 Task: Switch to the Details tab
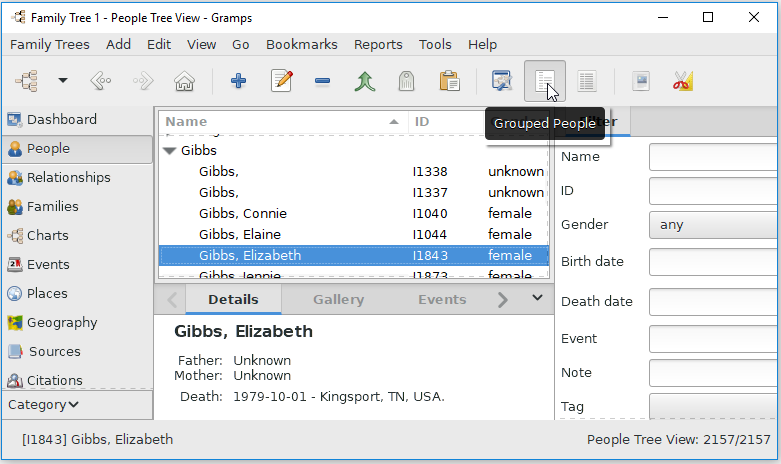click(233, 300)
